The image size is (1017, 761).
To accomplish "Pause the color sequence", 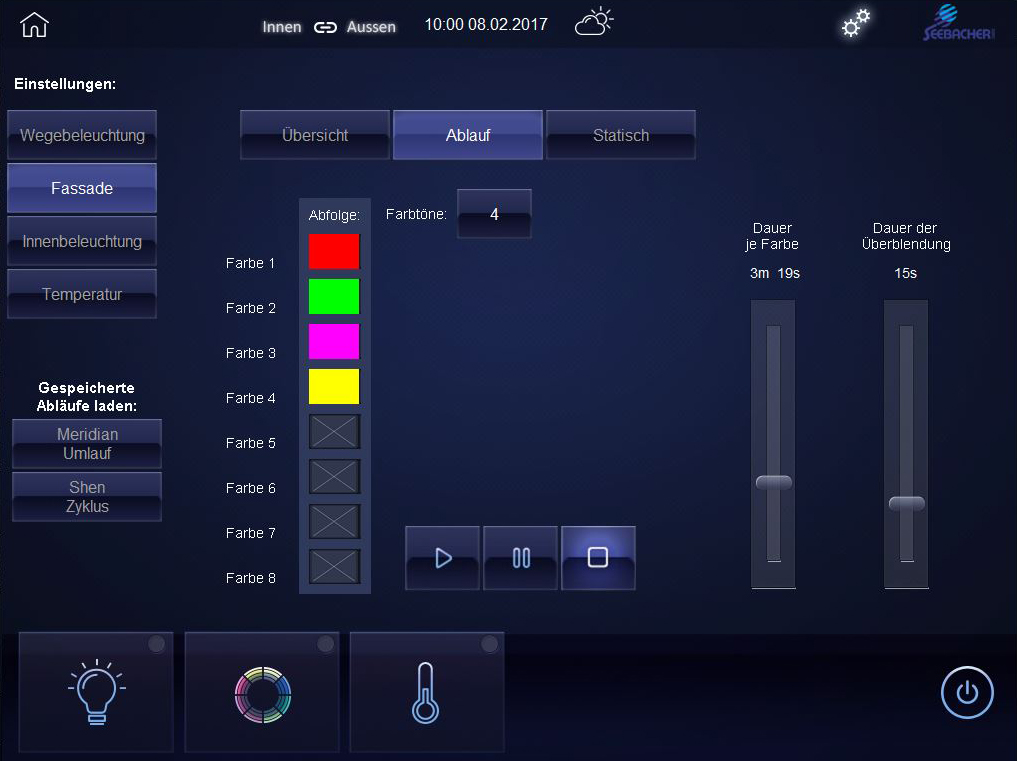I will coord(520,558).
